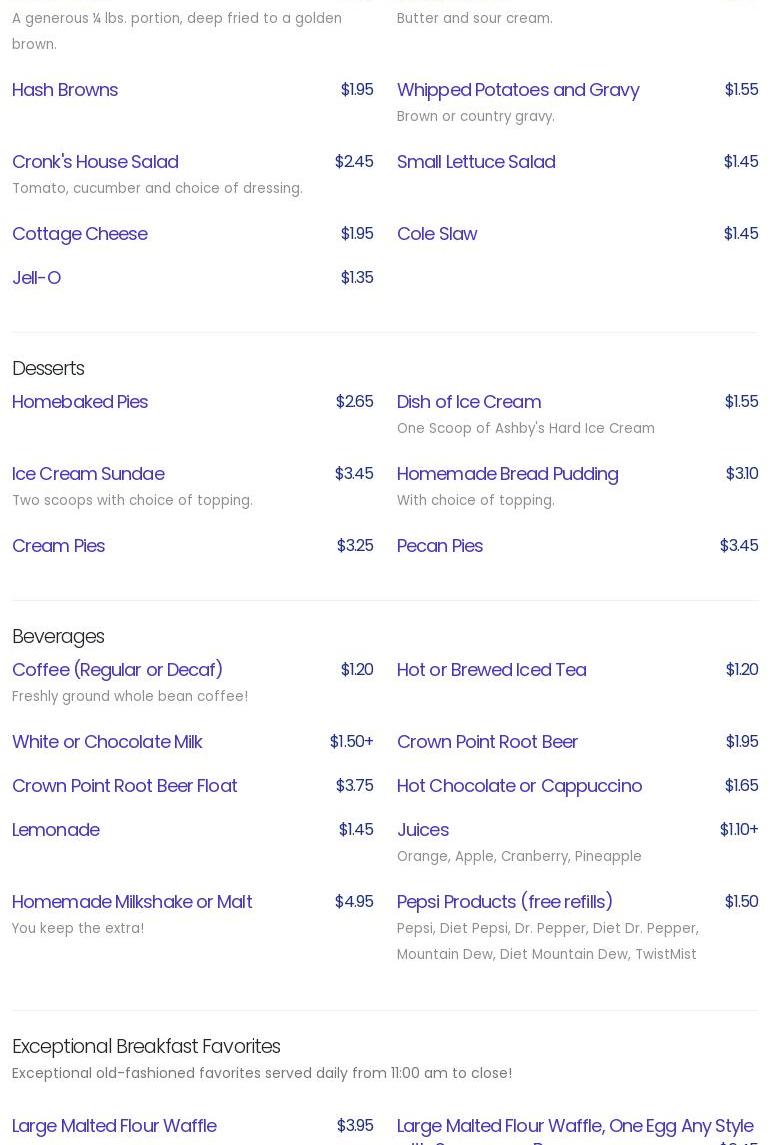Image resolution: width=770 pixels, height=1145 pixels.
Task: Open the Crown Point Root Beer Float item
Action: 125,786
